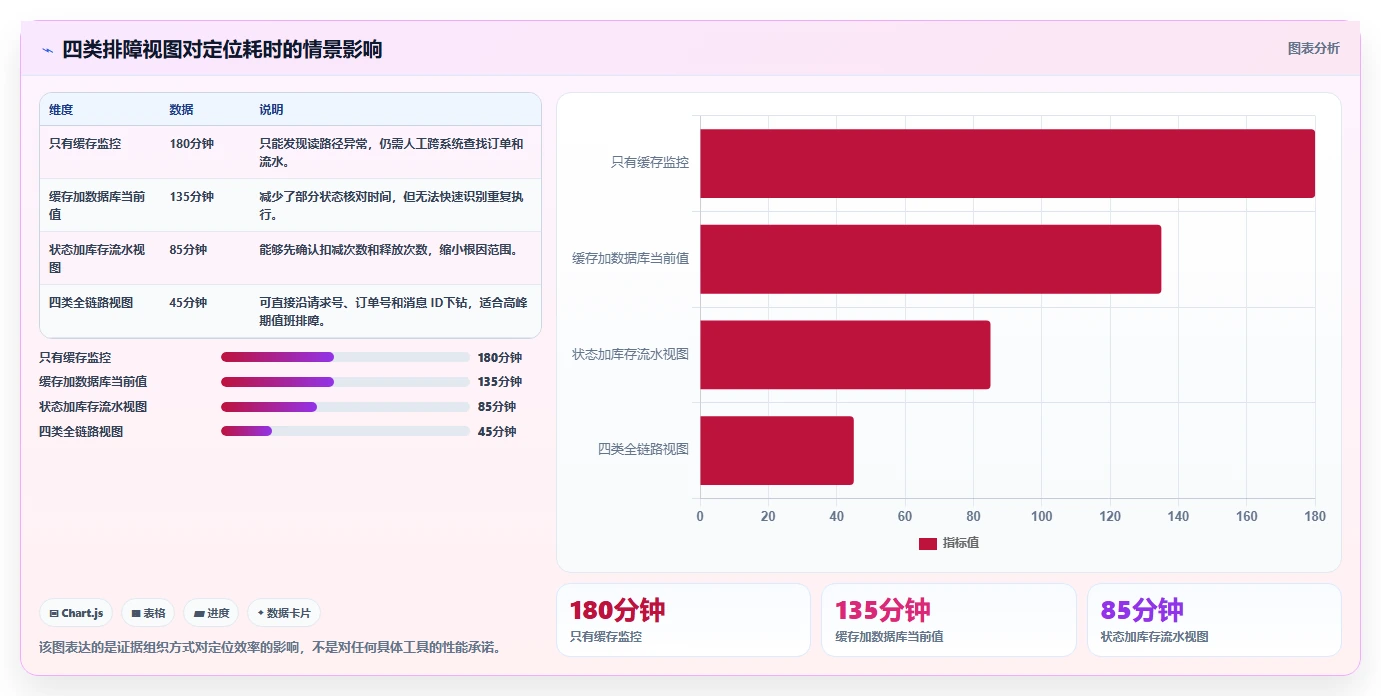
Task: Click the 只有缓存监控 chart bar
Action: 1007,163
